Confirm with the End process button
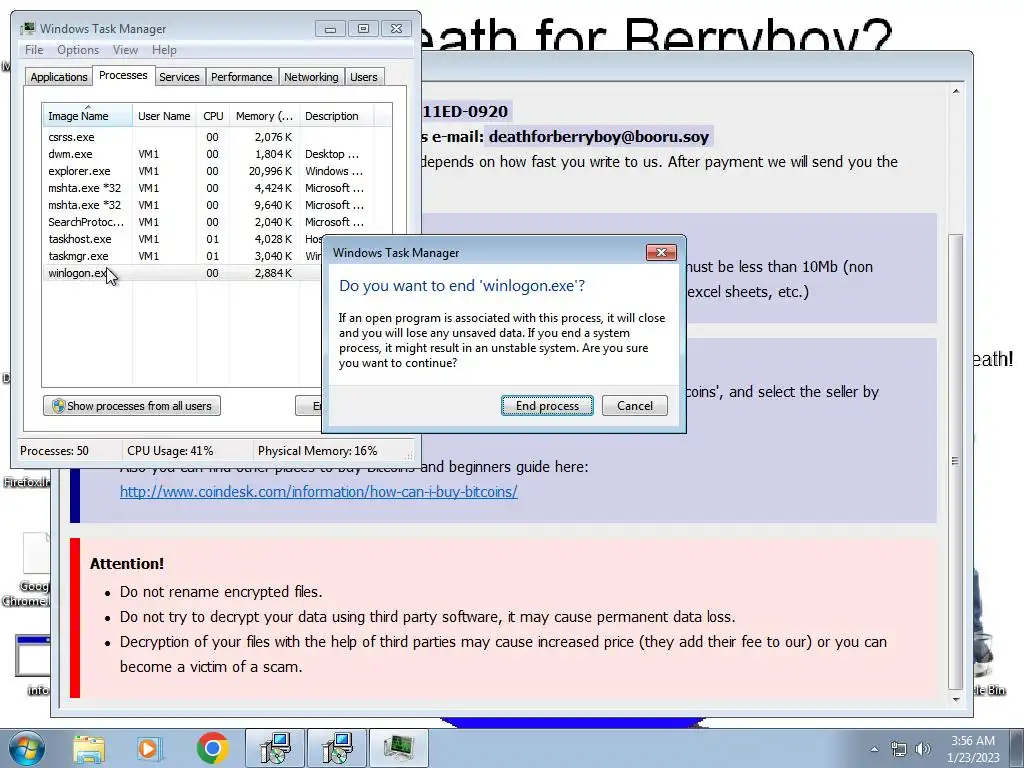 pyautogui.click(x=547, y=406)
